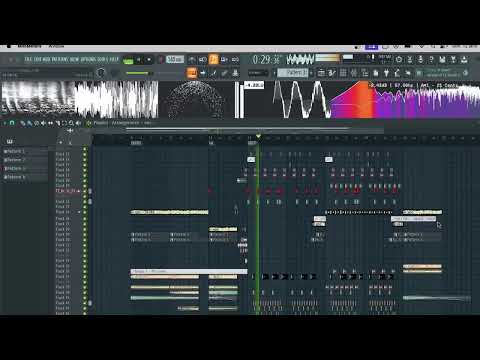Click the oscilloscope waveform in top toolbar
This screenshot has height=360, width=480.
click(x=300, y=60)
